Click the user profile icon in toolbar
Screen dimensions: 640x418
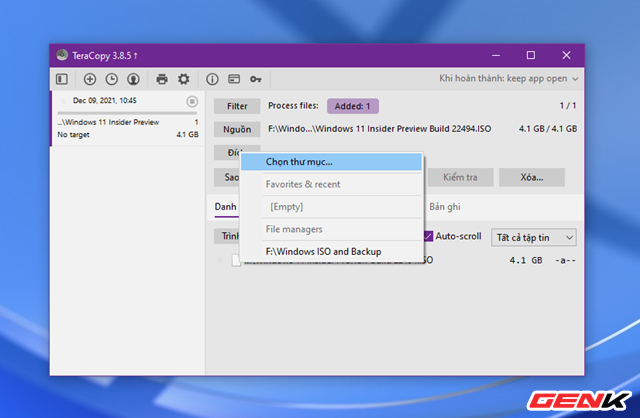133,79
